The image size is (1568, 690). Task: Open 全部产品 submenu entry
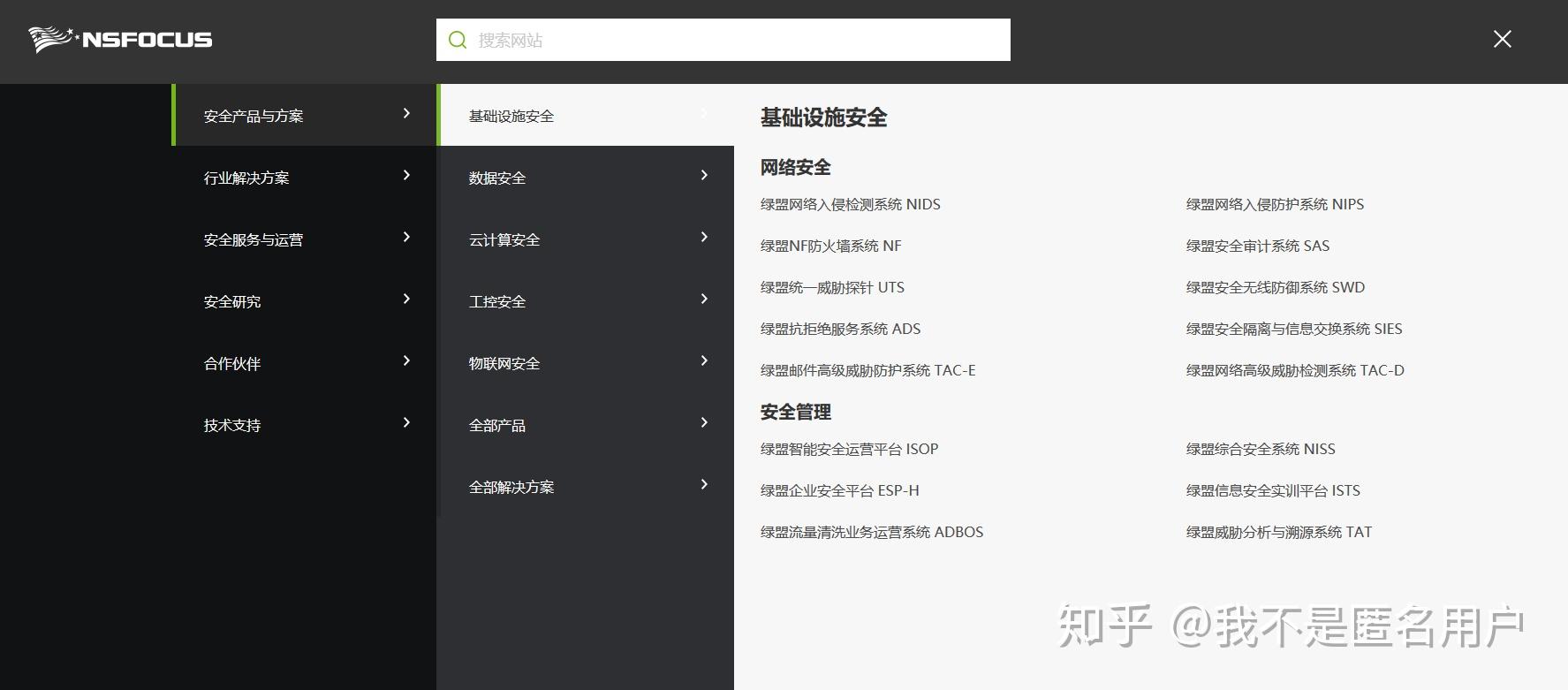(586, 424)
